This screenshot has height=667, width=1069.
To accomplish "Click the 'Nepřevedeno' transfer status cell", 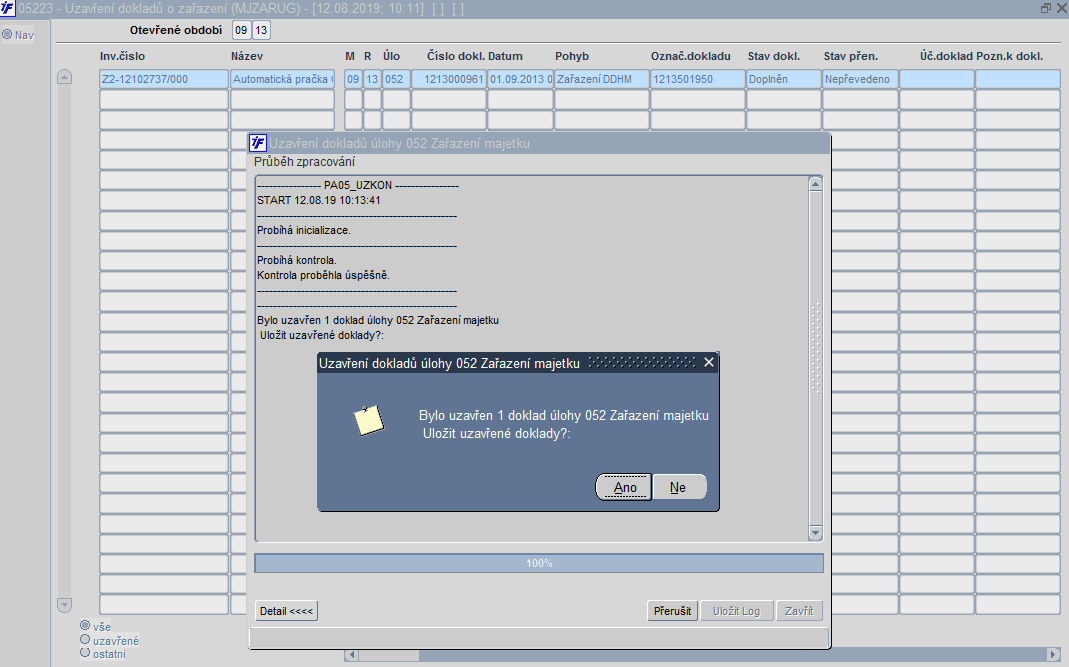I will click(x=860, y=79).
